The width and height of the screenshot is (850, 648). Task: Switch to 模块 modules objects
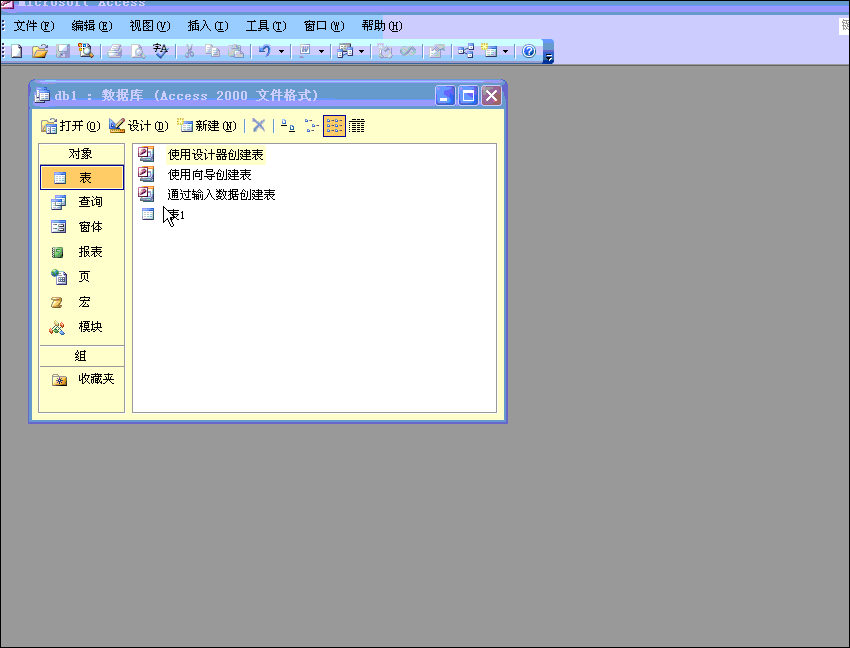pos(82,327)
